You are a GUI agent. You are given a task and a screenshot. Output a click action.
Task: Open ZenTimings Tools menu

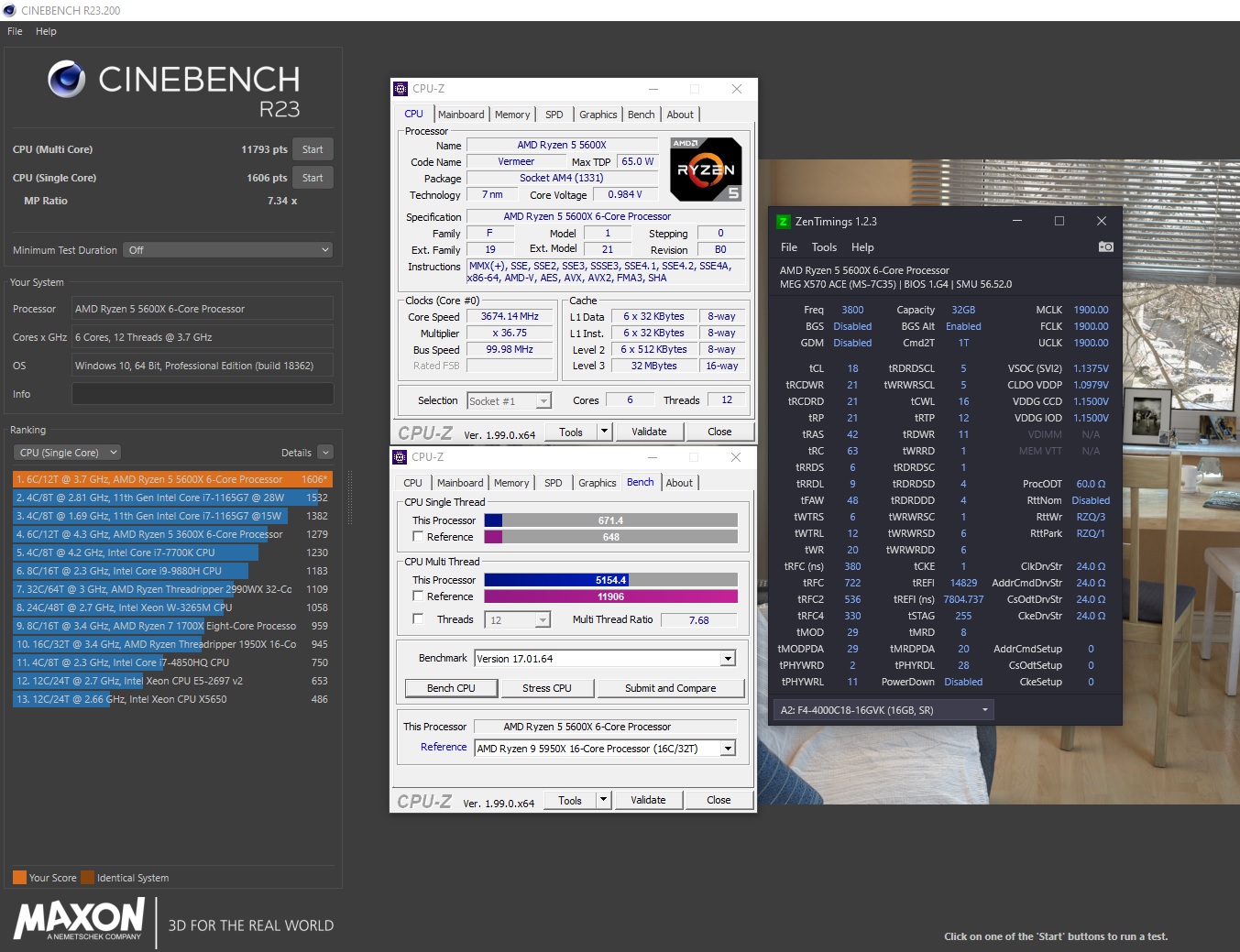pos(824,247)
